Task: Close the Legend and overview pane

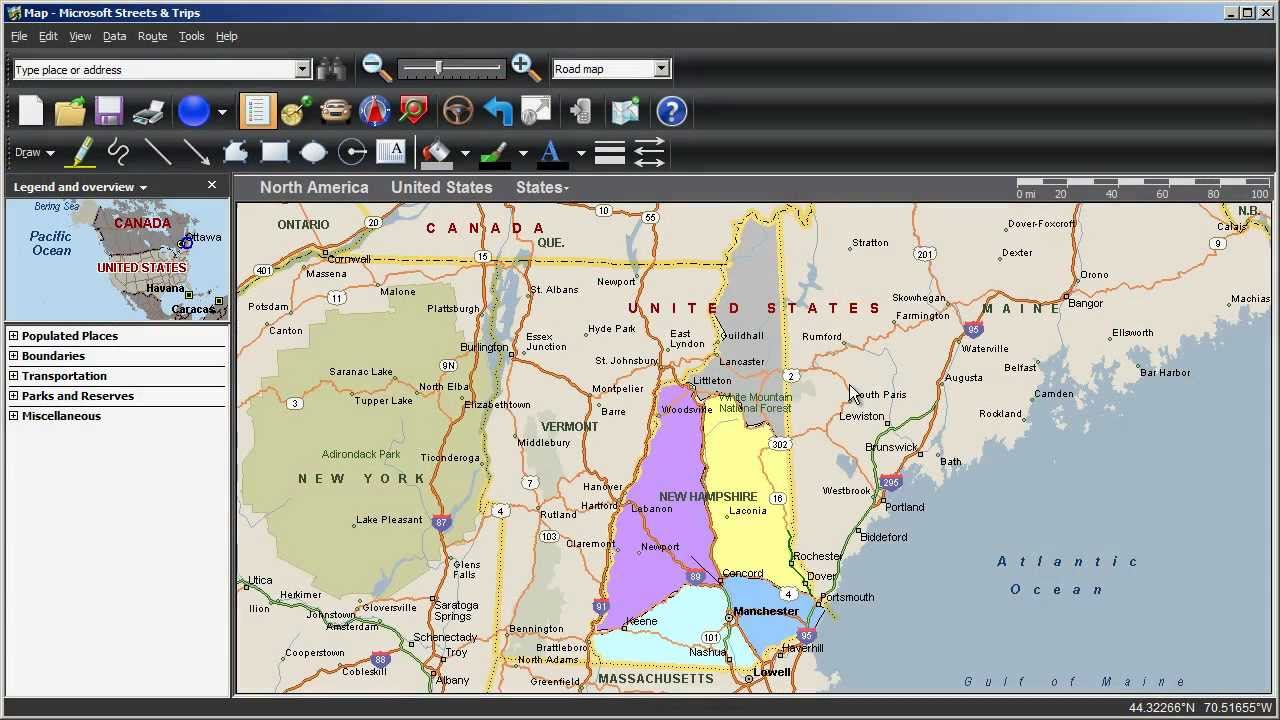Action: 212,185
